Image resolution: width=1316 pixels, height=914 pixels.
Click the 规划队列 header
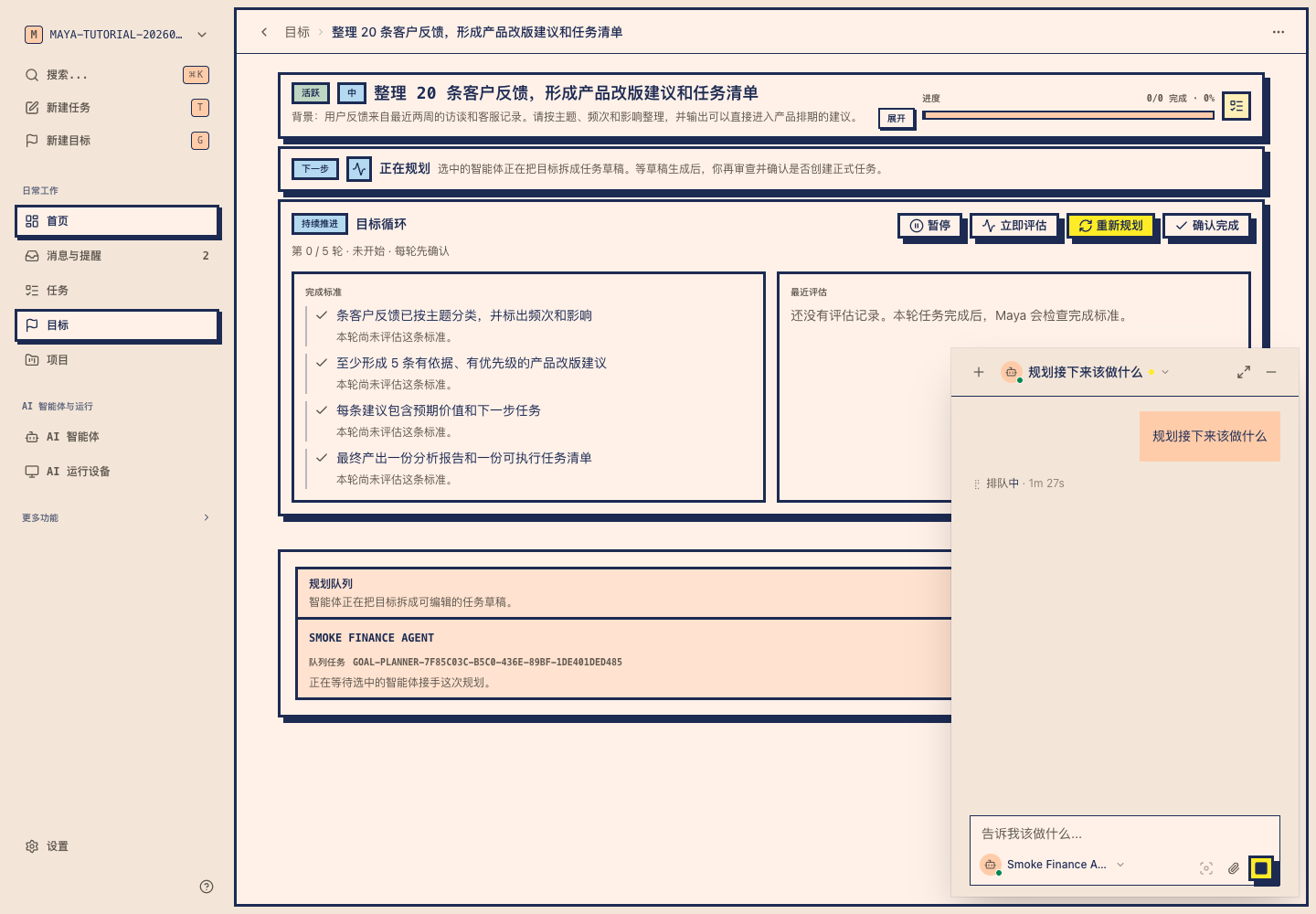pyautogui.click(x=331, y=583)
